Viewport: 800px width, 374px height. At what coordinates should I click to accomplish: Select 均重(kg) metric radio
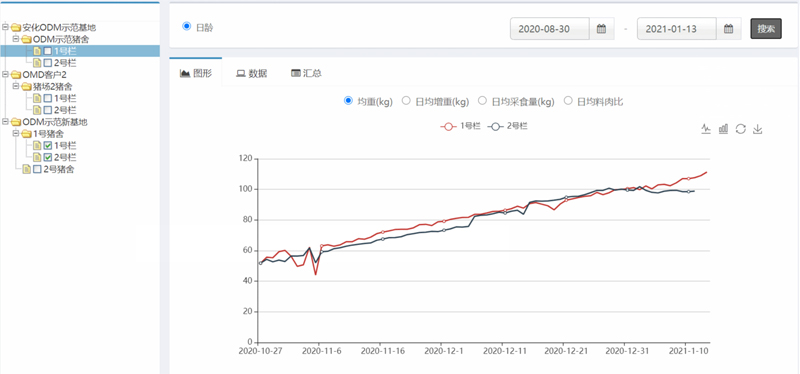pos(348,101)
